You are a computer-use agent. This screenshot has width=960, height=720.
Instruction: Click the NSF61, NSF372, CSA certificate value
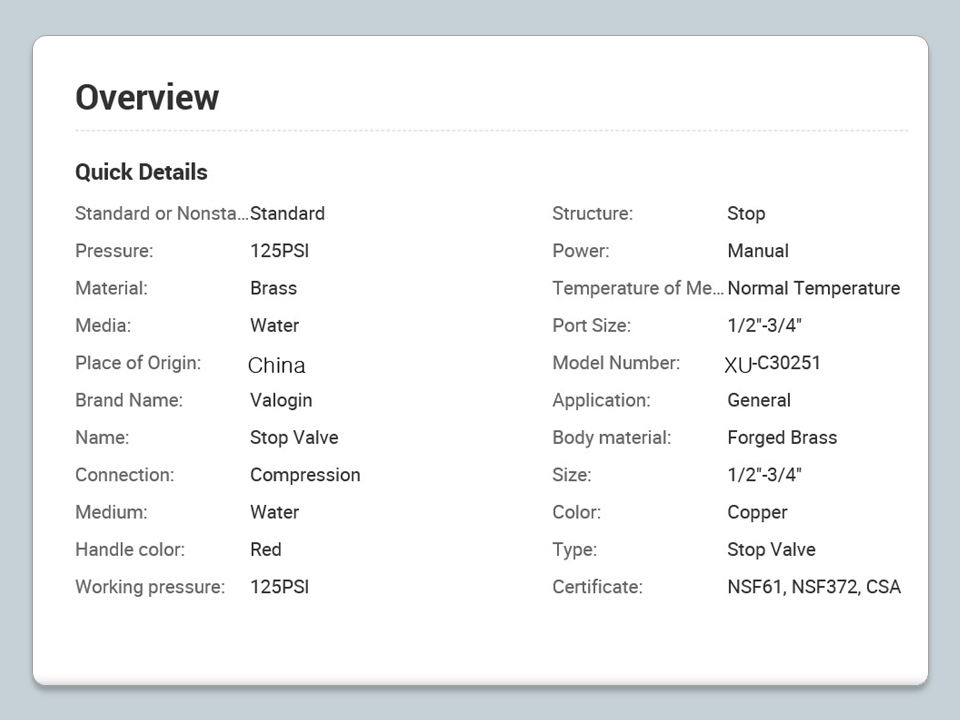tap(813, 587)
